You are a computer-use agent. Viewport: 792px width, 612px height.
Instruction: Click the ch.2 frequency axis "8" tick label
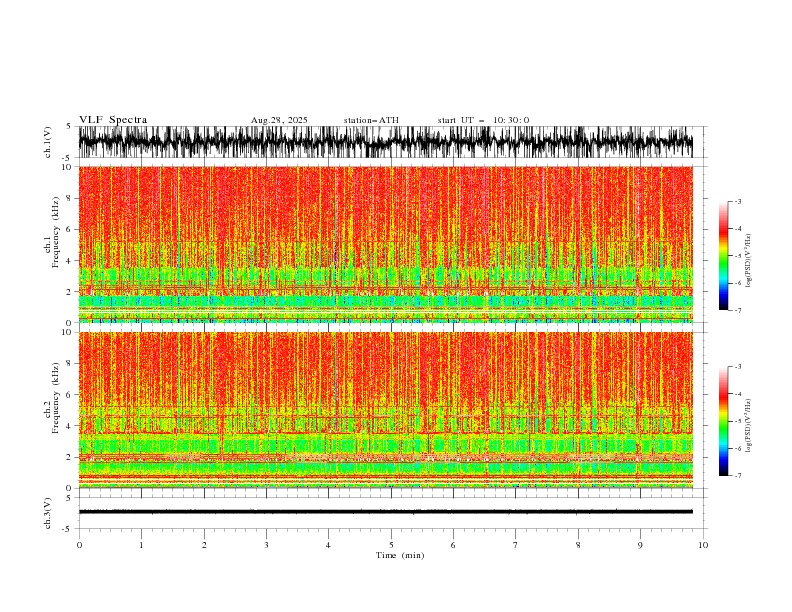(x=69, y=364)
